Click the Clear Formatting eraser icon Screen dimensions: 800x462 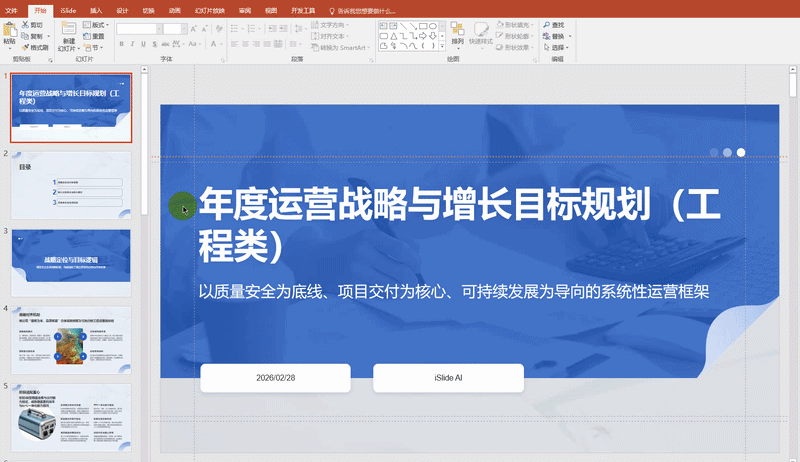coord(219,28)
